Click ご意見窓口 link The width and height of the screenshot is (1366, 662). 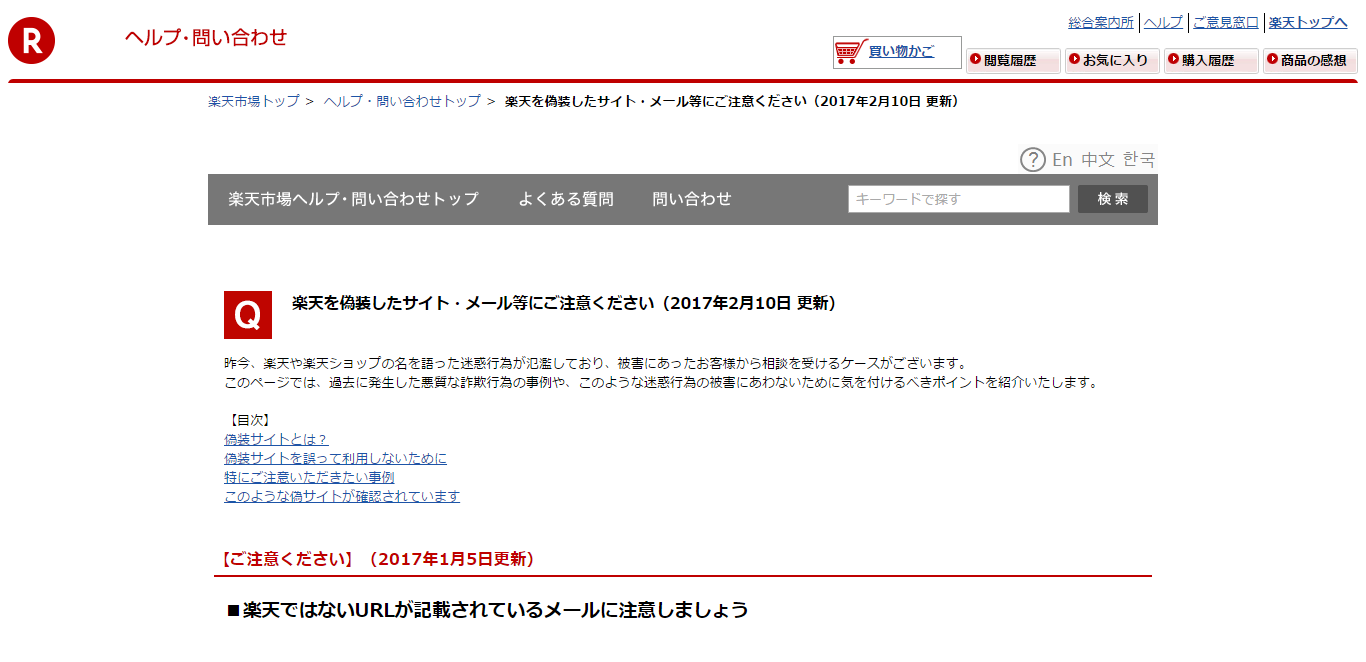pyautogui.click(x=1226, y=22)
